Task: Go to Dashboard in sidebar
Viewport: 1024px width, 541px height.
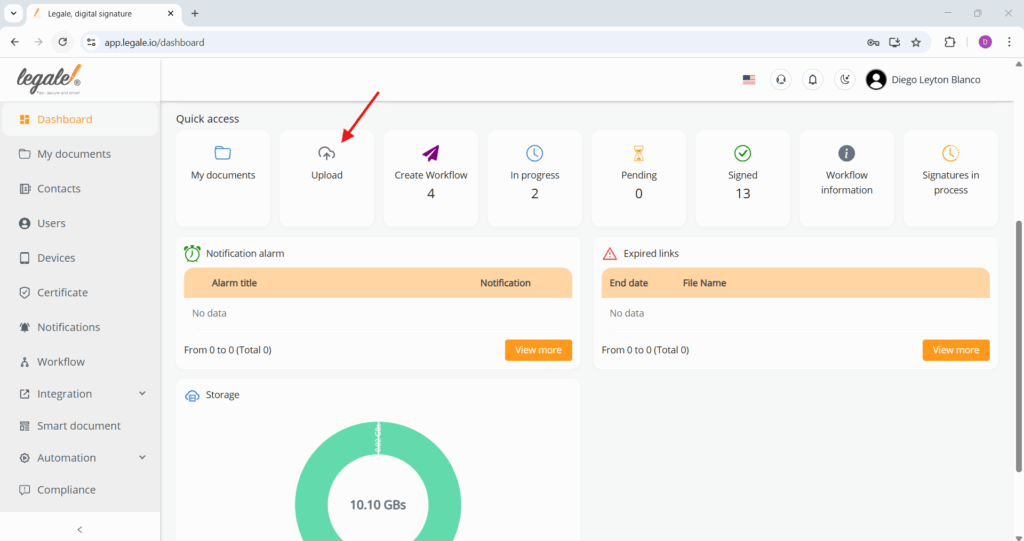Action: pos(80,119)
